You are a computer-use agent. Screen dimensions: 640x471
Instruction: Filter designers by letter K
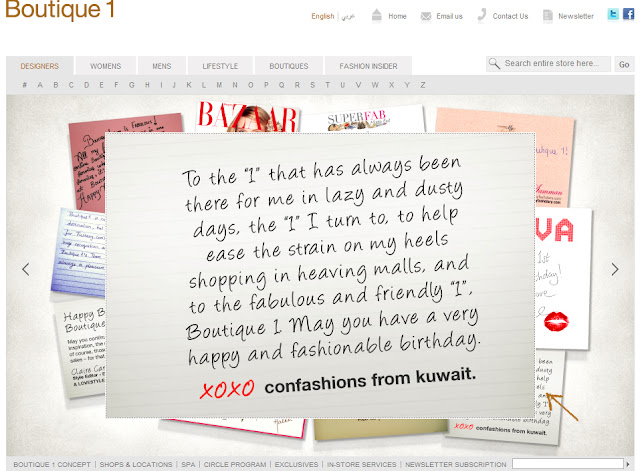[189, 85]
